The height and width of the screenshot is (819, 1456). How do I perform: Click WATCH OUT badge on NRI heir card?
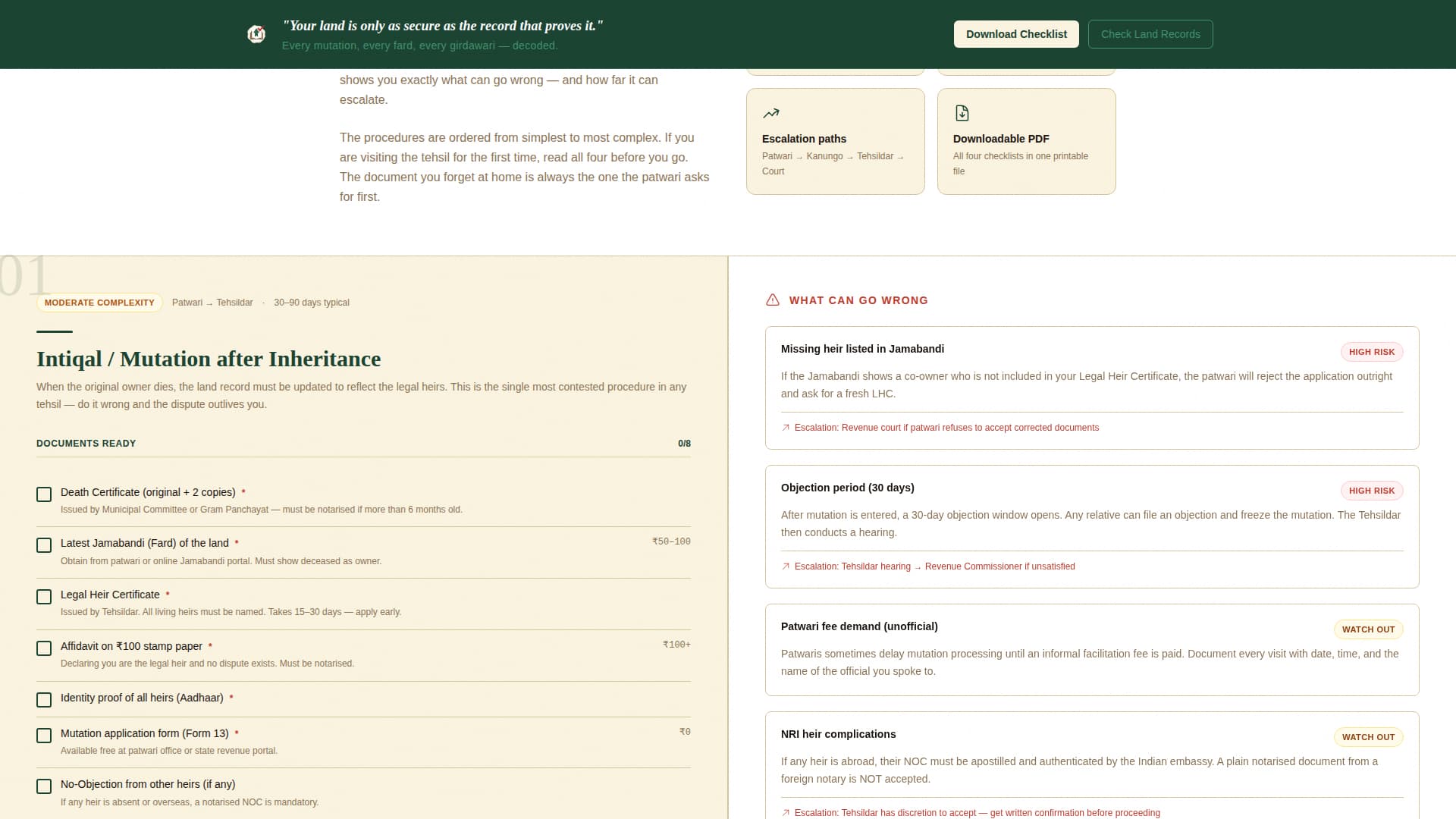click(x=1369, y=737)
